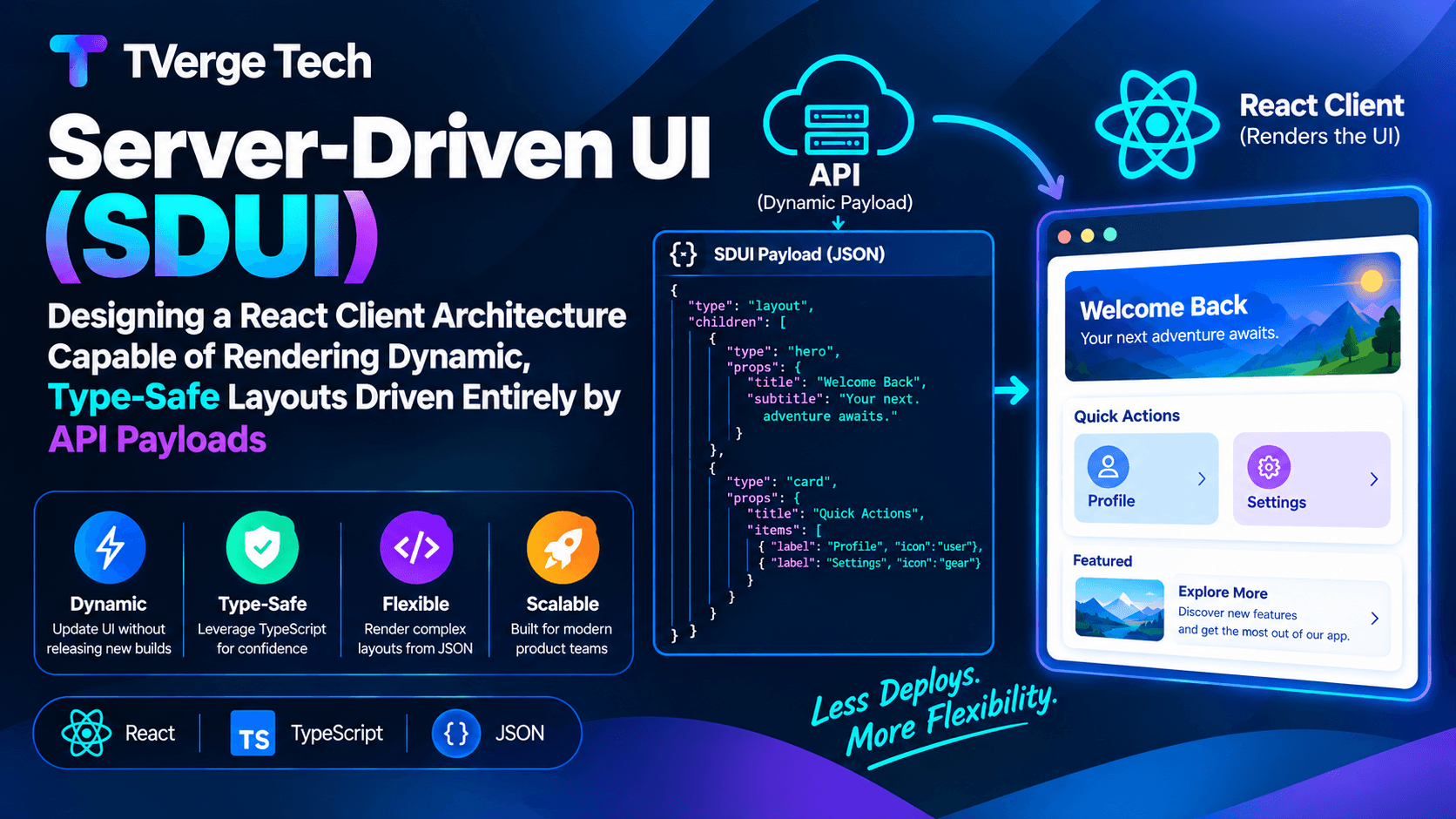Click the Profile user avatar icon
The image size is (1456, 819).
click(x=1108, y=466)
